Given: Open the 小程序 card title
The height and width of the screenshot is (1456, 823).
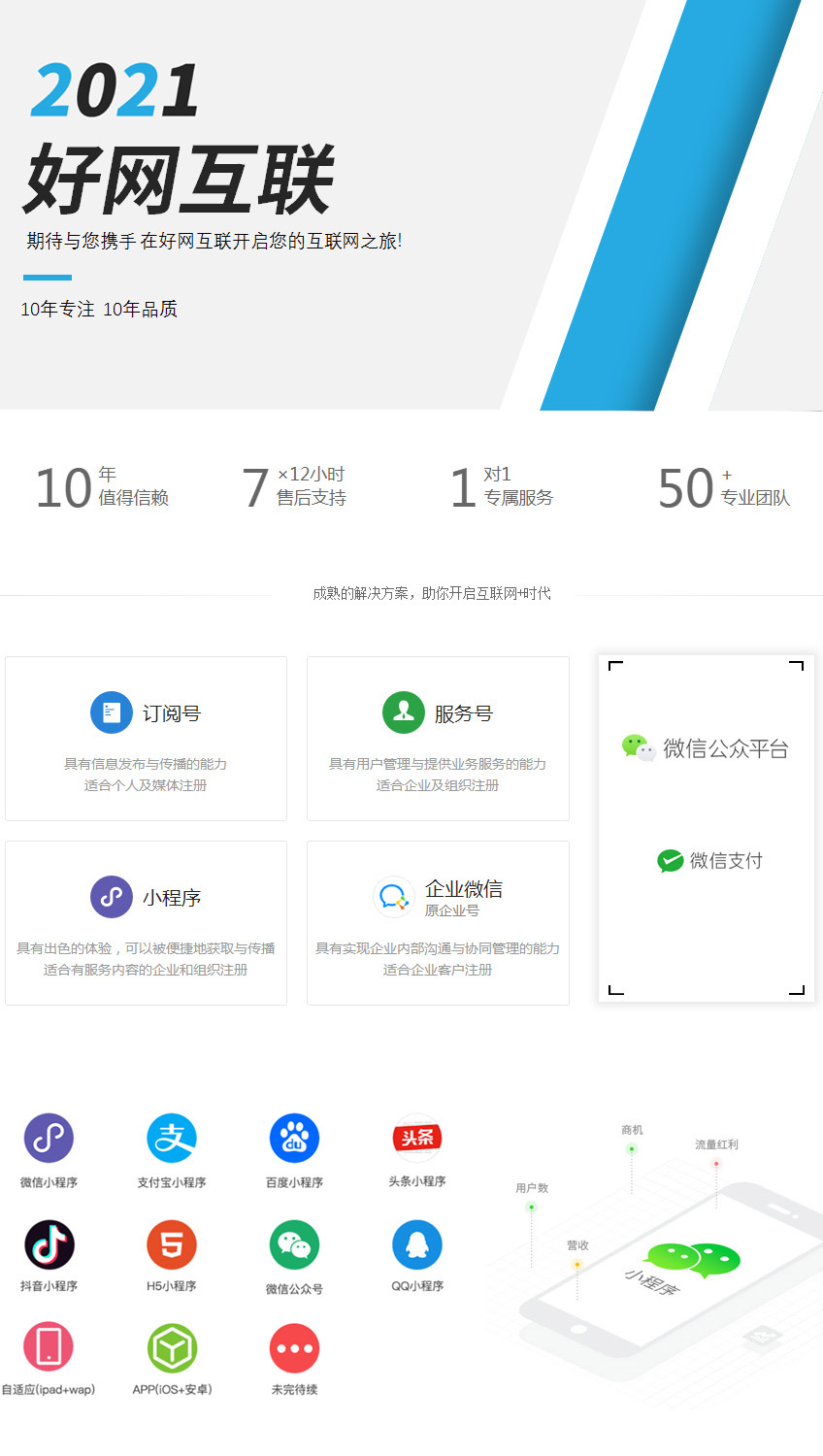Looking at the screenshot, I should [172, 898].
